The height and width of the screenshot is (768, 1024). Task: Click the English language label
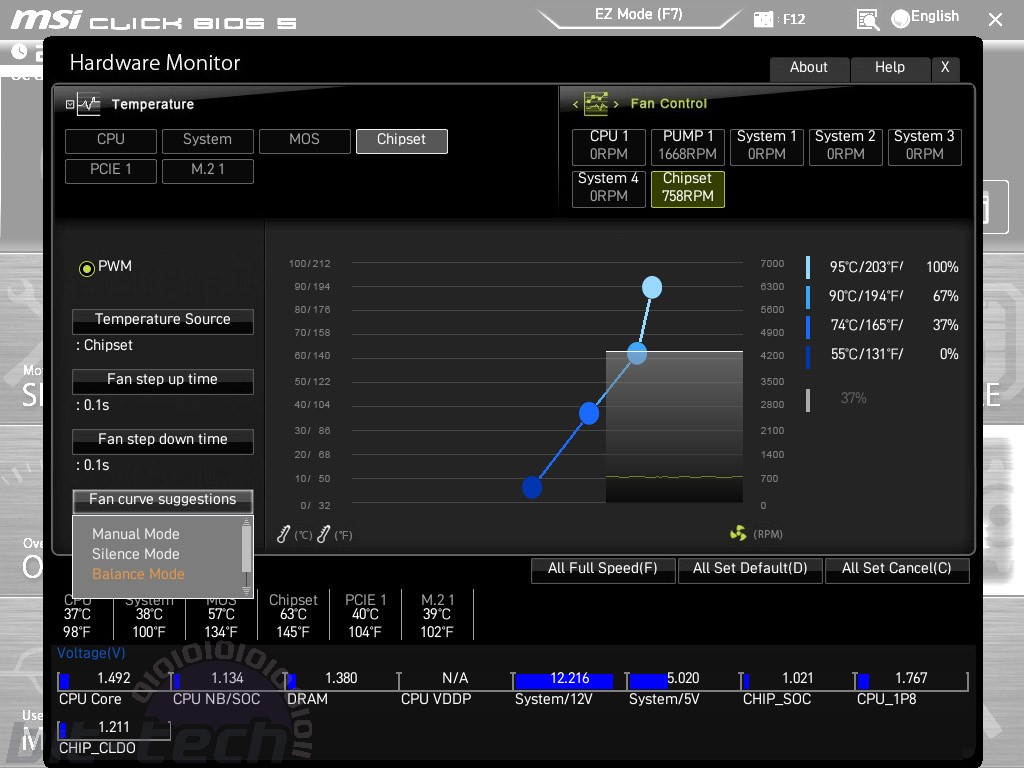tap(935, 17)
